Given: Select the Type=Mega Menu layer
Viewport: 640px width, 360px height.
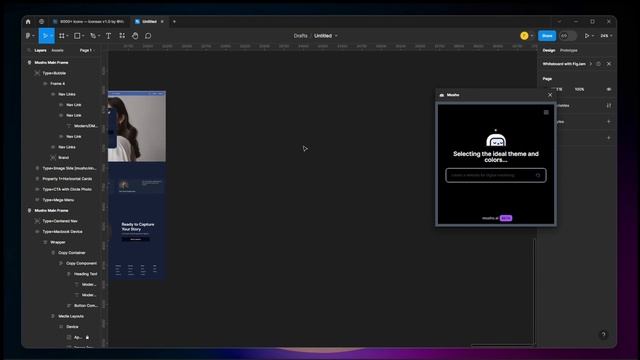Looking at the screenshot, I should [x=58, y=200].
